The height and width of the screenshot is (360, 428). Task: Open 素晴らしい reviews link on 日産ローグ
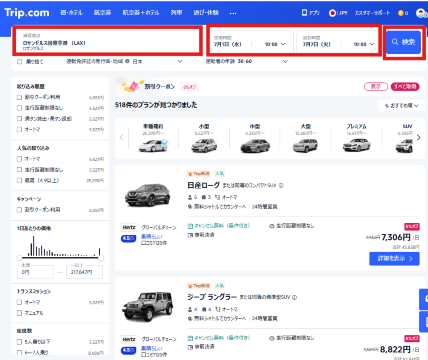pos(152,236)
